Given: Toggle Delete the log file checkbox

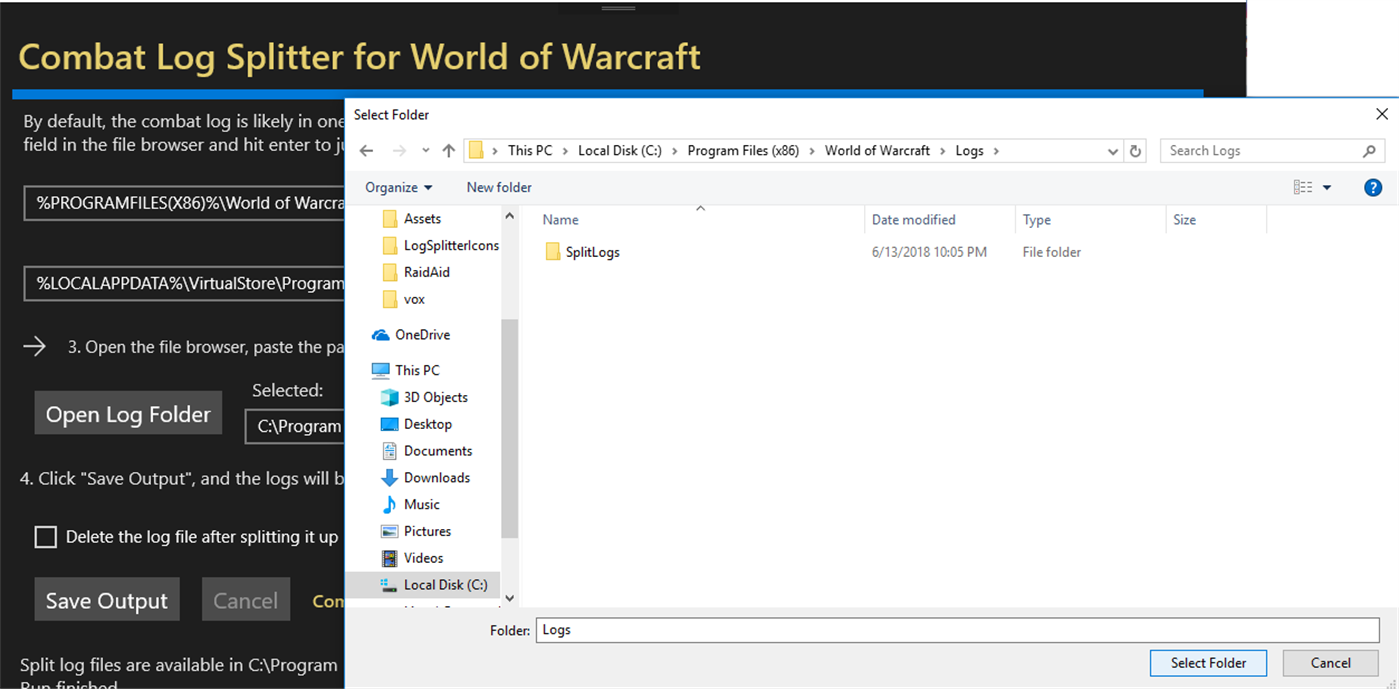Looking at the screenshot, I should click(46, 537).
